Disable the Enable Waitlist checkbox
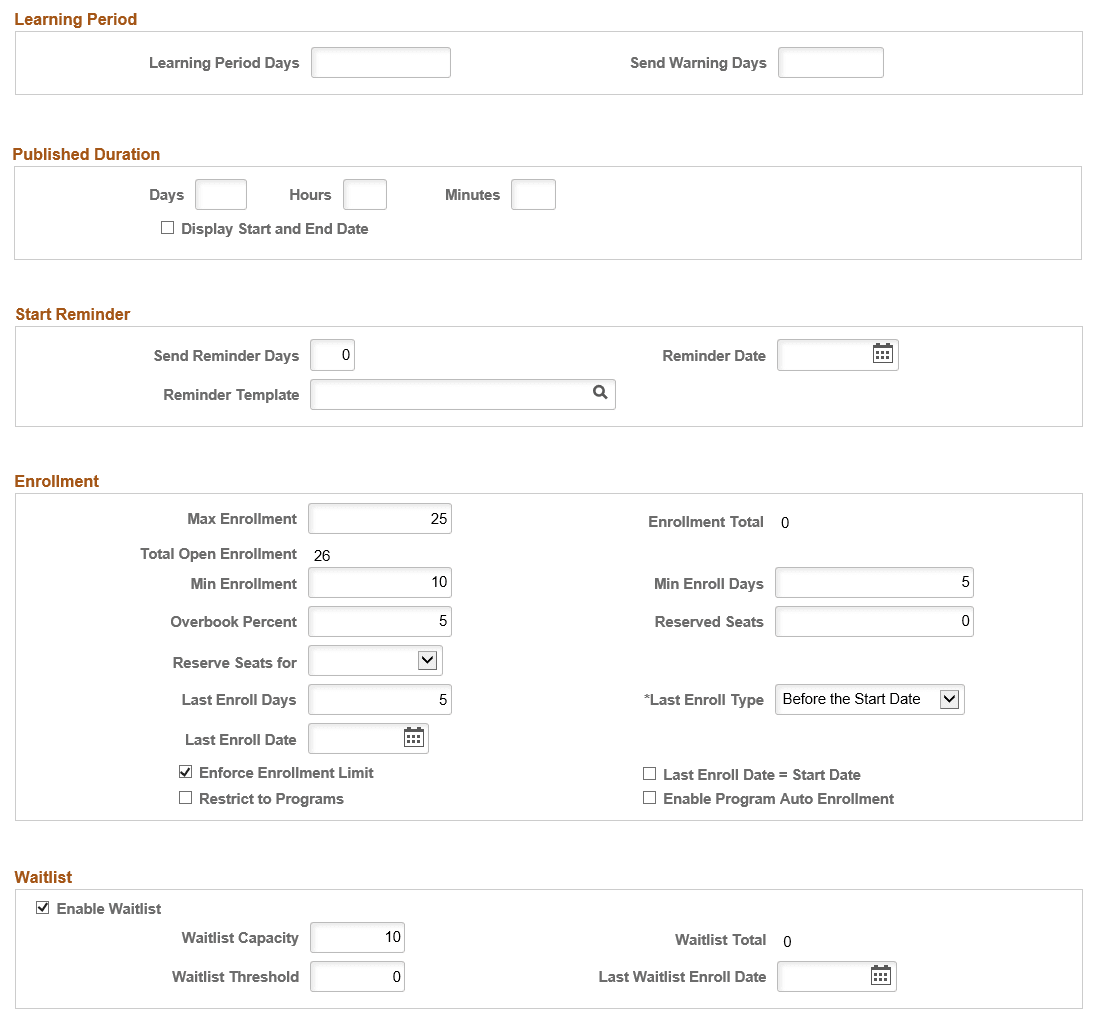 tap(42, 907)
